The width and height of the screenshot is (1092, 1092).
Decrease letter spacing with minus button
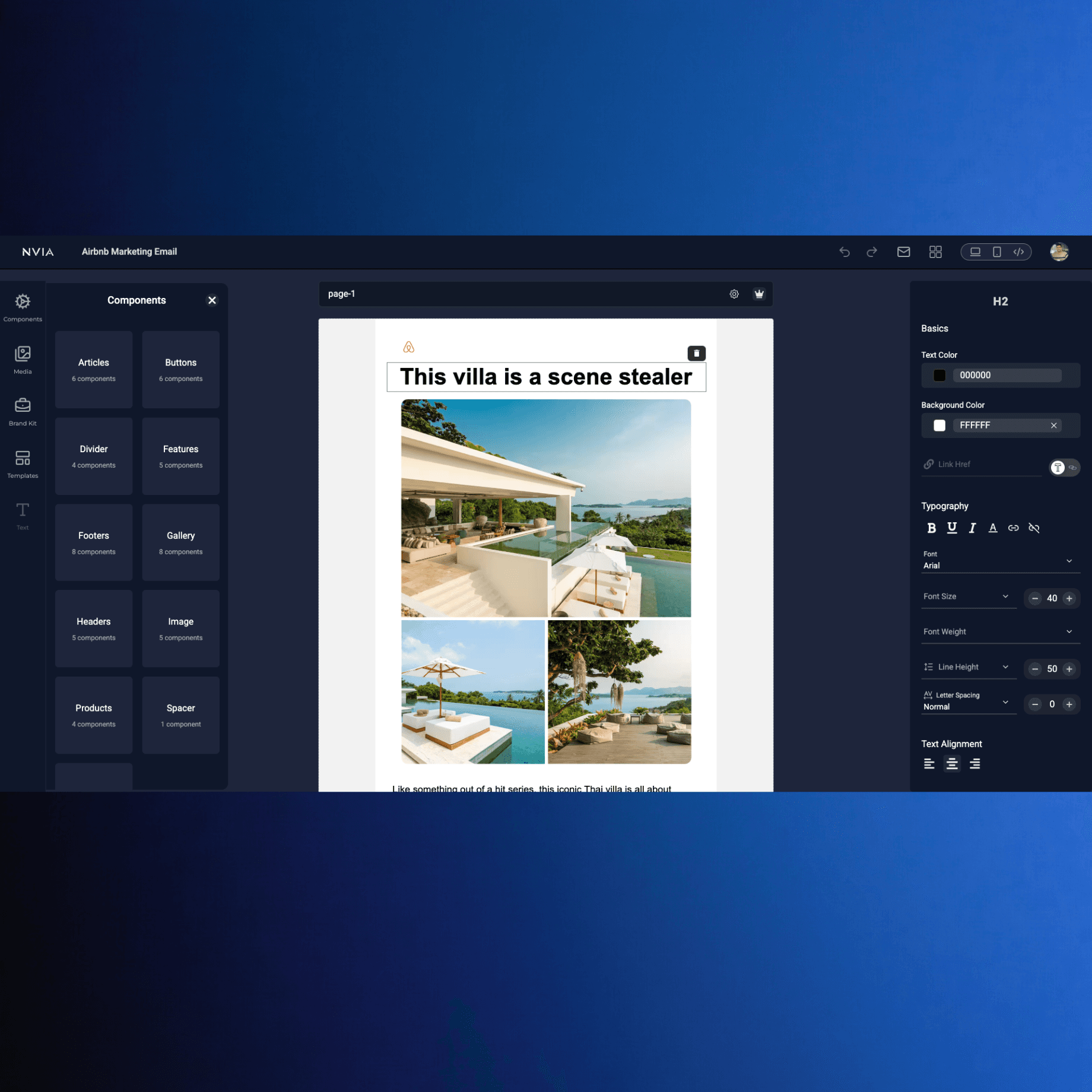click(x=1034, y=704)
